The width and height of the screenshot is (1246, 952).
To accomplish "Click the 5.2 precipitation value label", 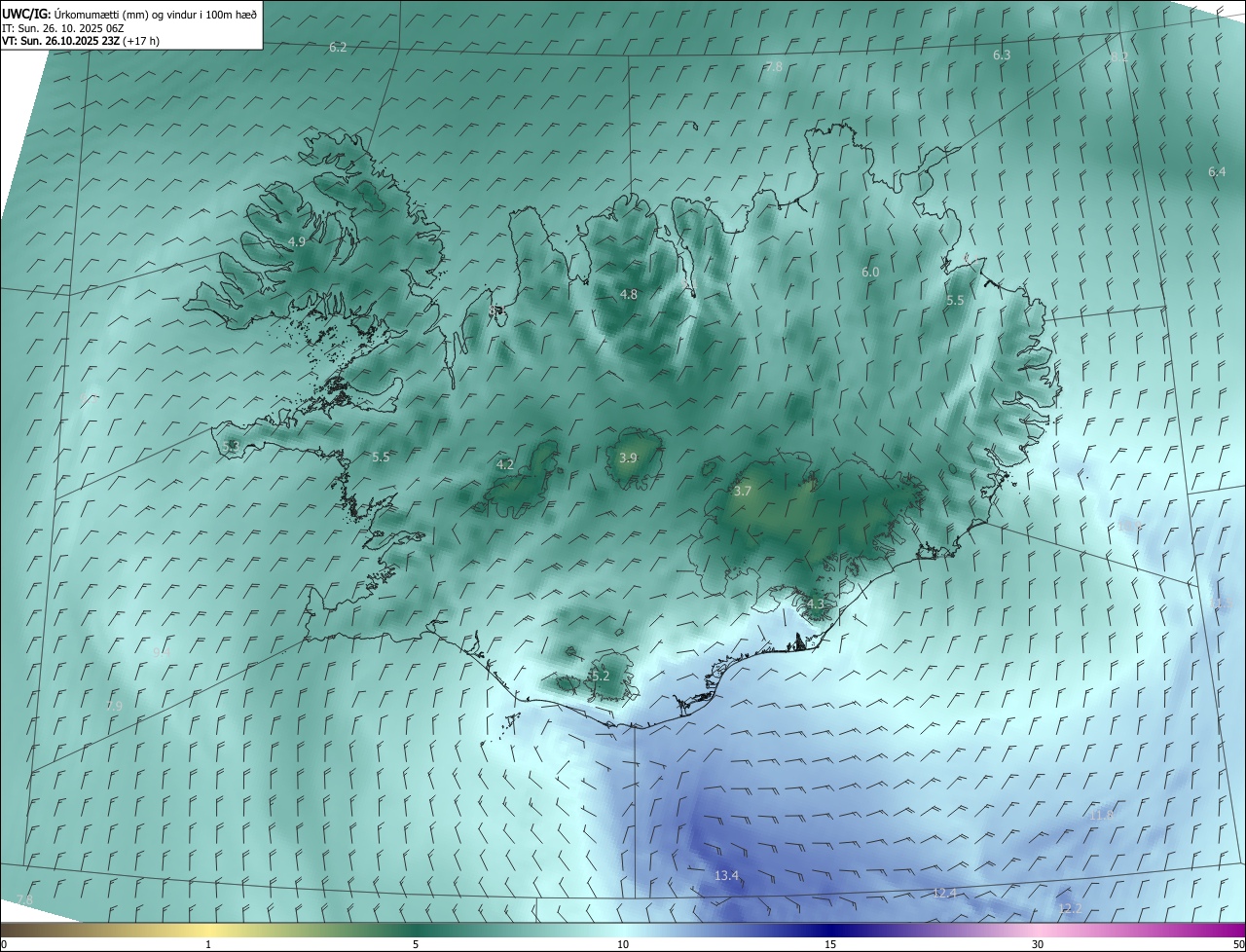I will point(600,676).
